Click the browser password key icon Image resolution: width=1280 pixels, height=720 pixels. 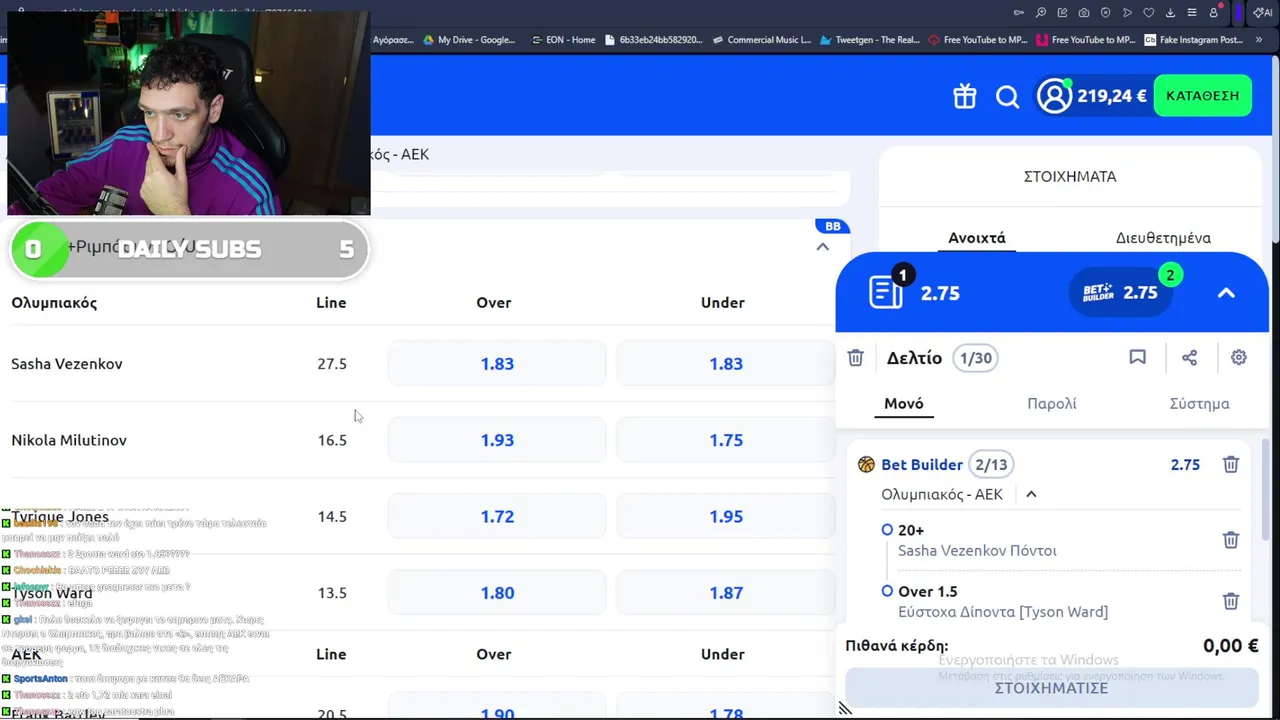tap(1019, 13)
